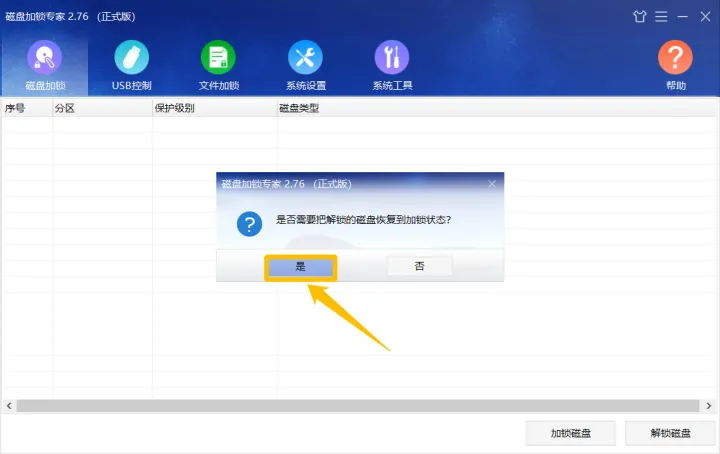
Task: Open the hamburger menu in title bar
Action: point(661,17)
